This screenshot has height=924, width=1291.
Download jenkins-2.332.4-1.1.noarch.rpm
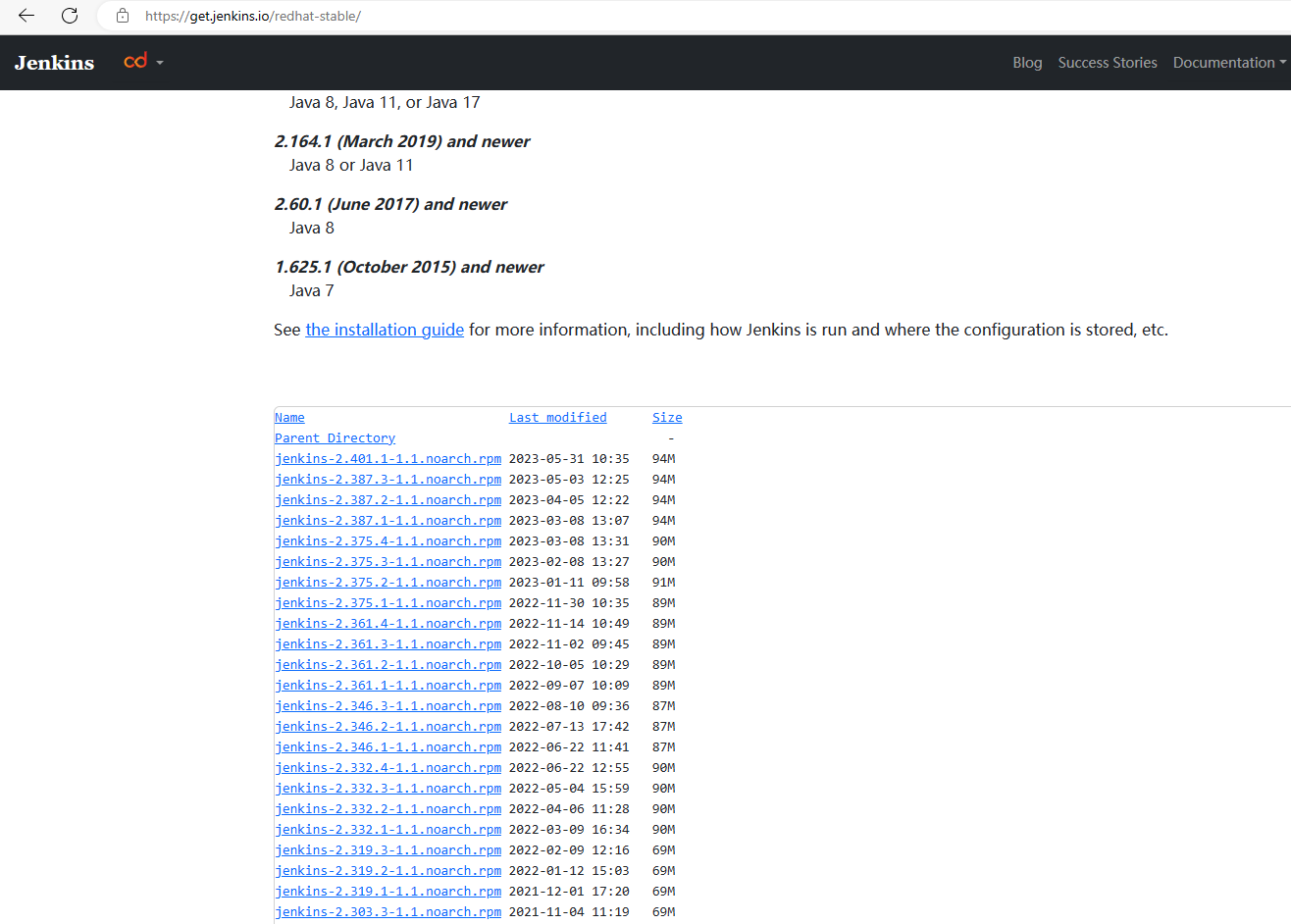(387, 768)
